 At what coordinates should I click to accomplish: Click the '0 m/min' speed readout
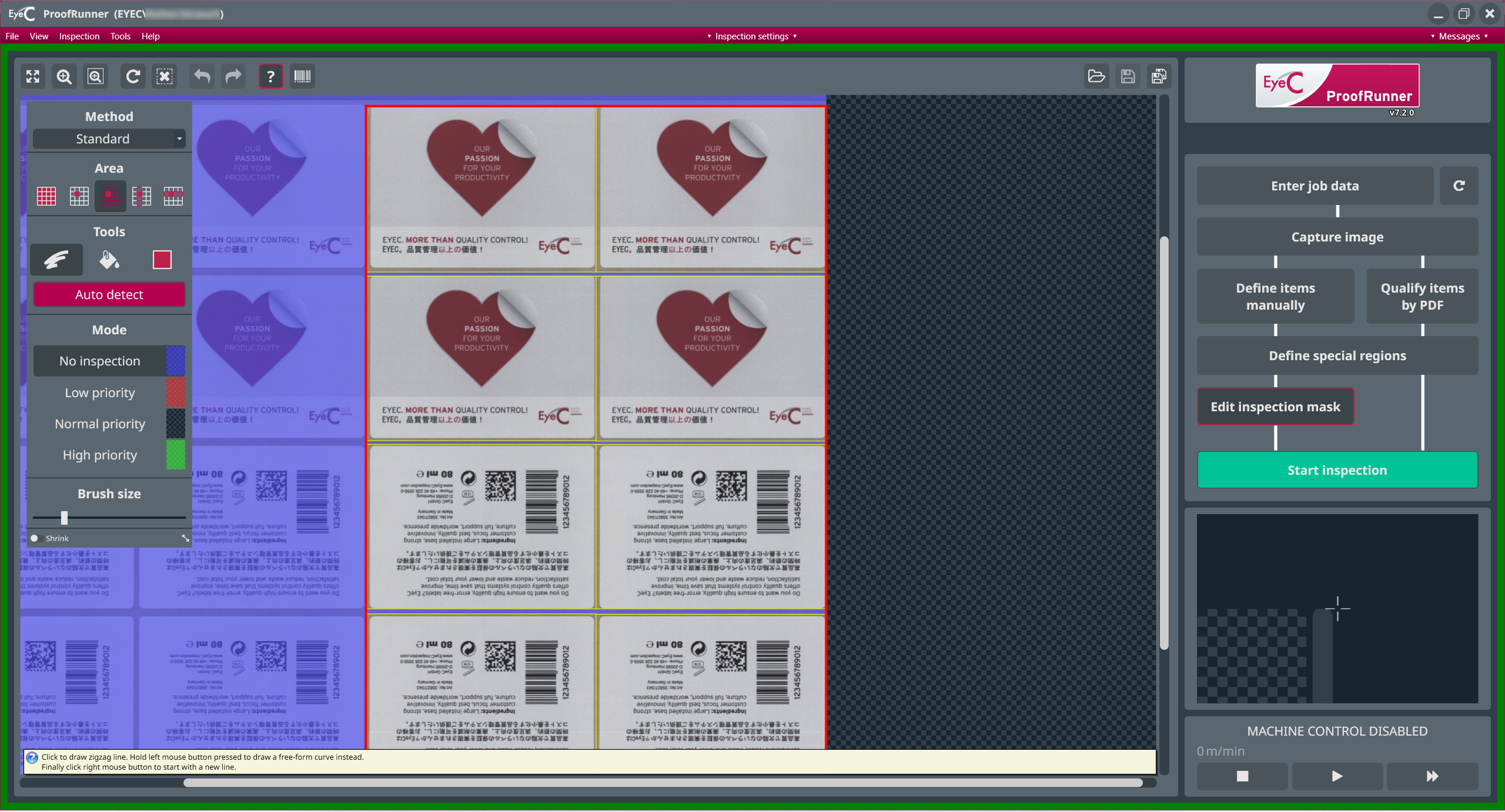point(1220,751)
